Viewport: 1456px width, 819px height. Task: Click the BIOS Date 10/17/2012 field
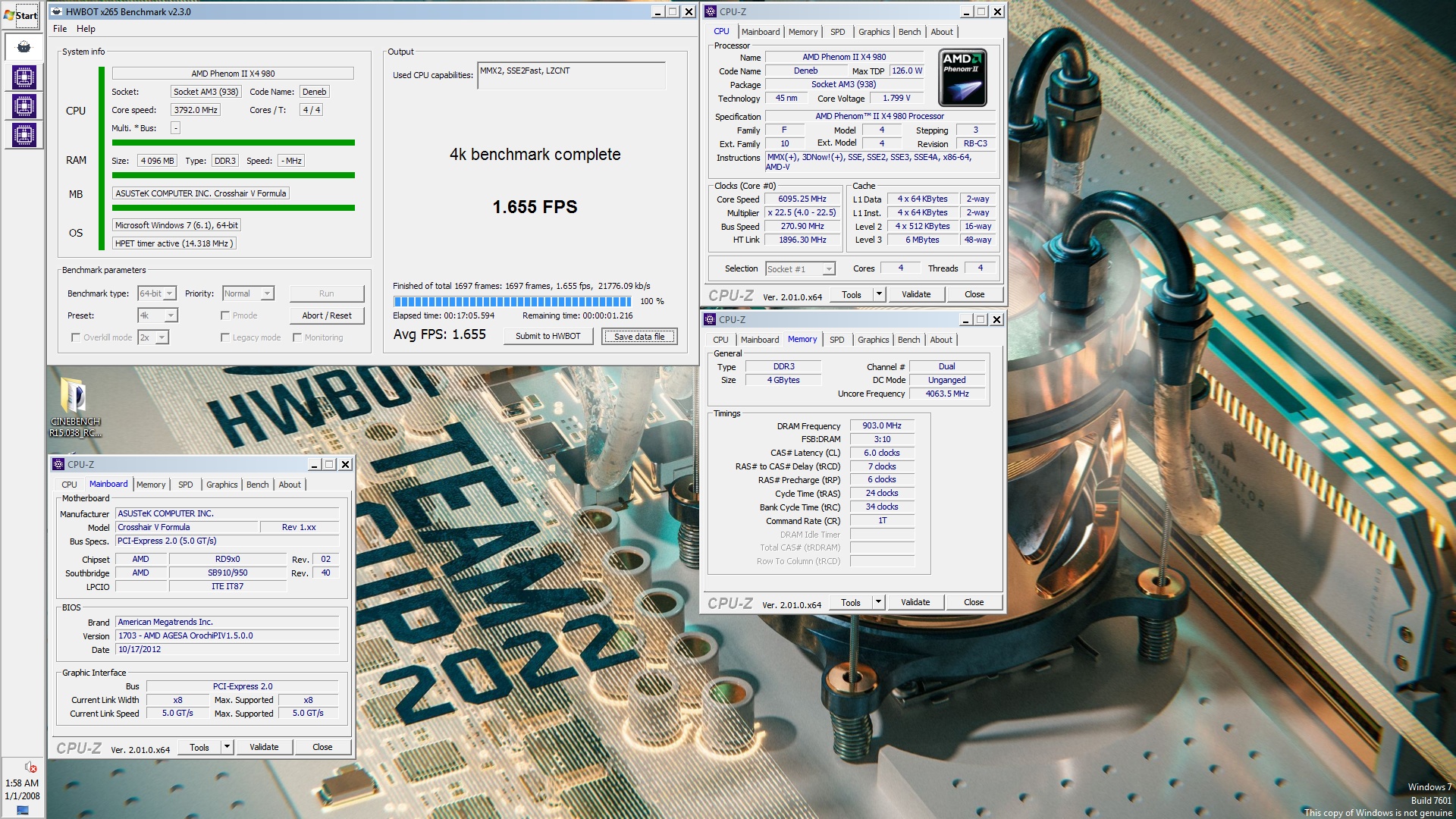click(227, 650)
